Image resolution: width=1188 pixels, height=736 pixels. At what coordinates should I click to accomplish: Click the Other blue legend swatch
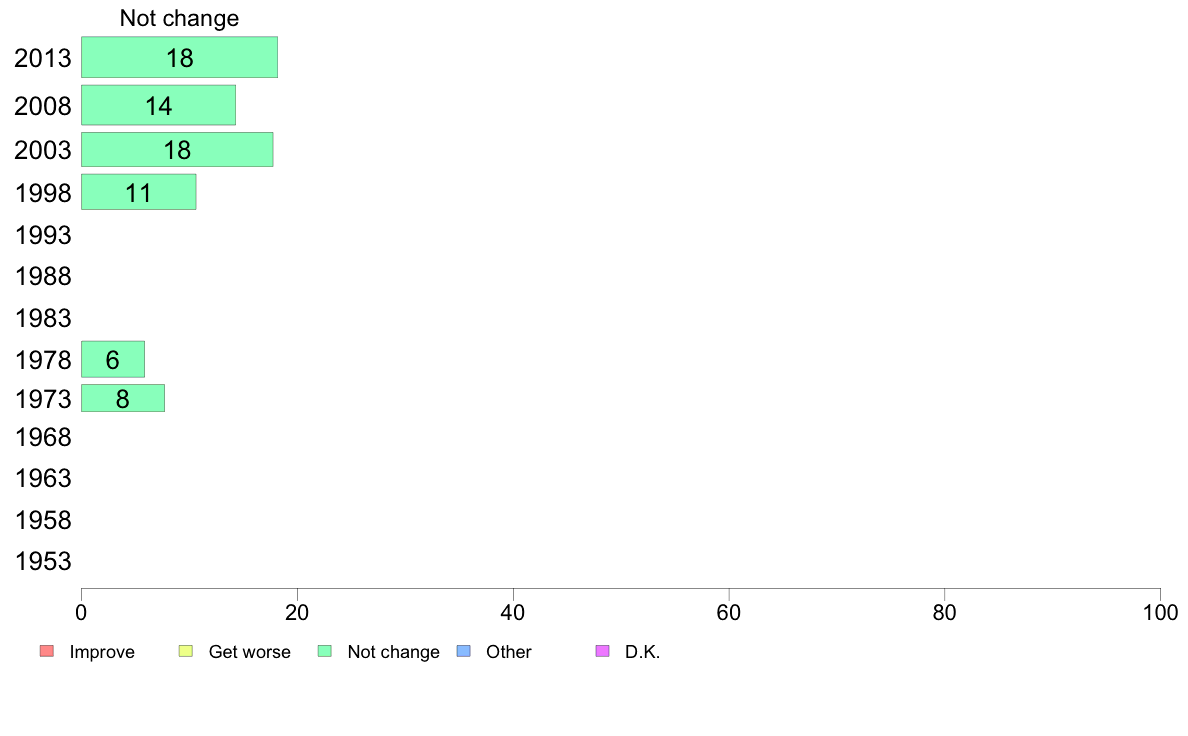[x=464, y=651]
